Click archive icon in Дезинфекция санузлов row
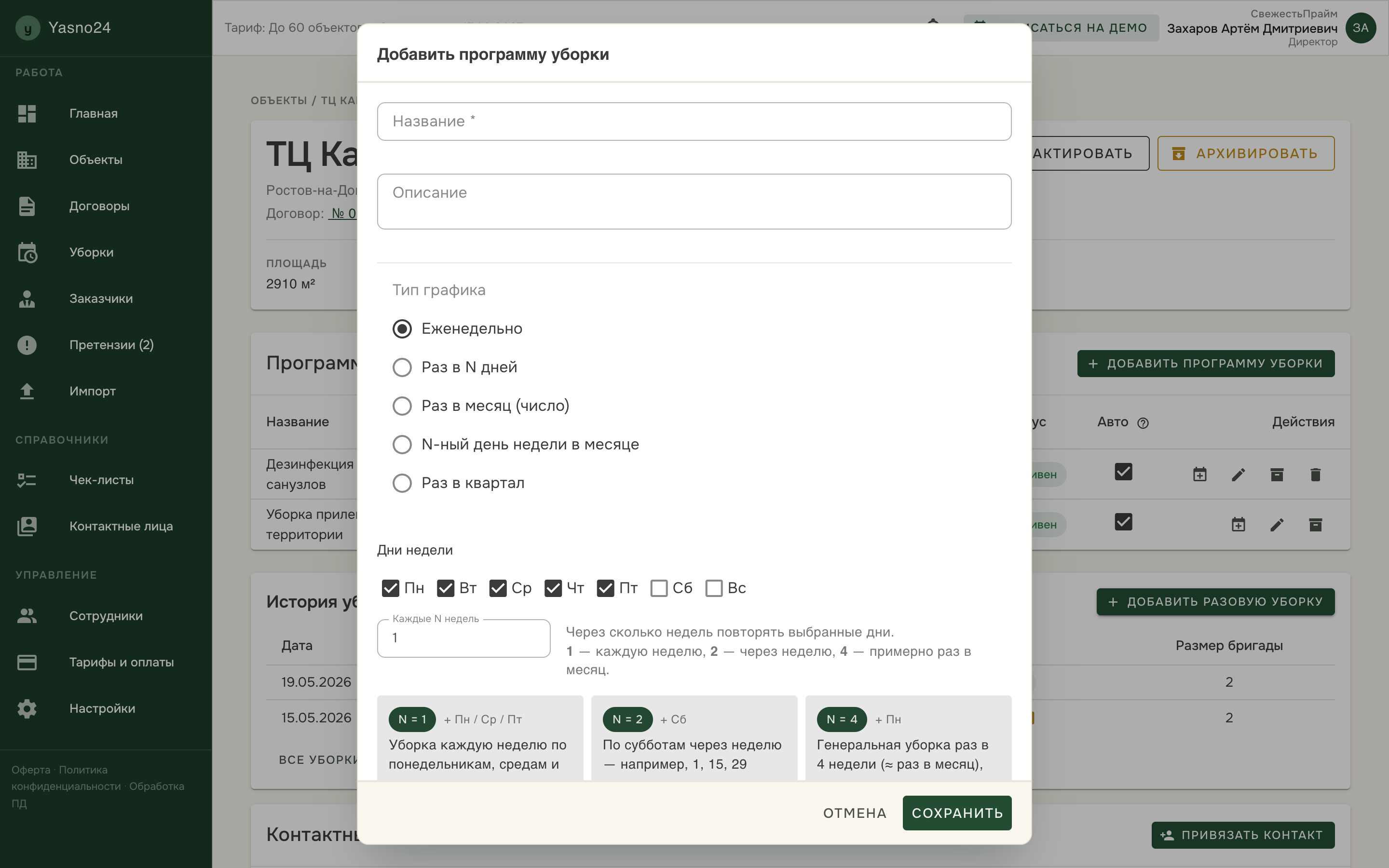The height and width of the screenshot is (868, 1389). click(1277, 475)
